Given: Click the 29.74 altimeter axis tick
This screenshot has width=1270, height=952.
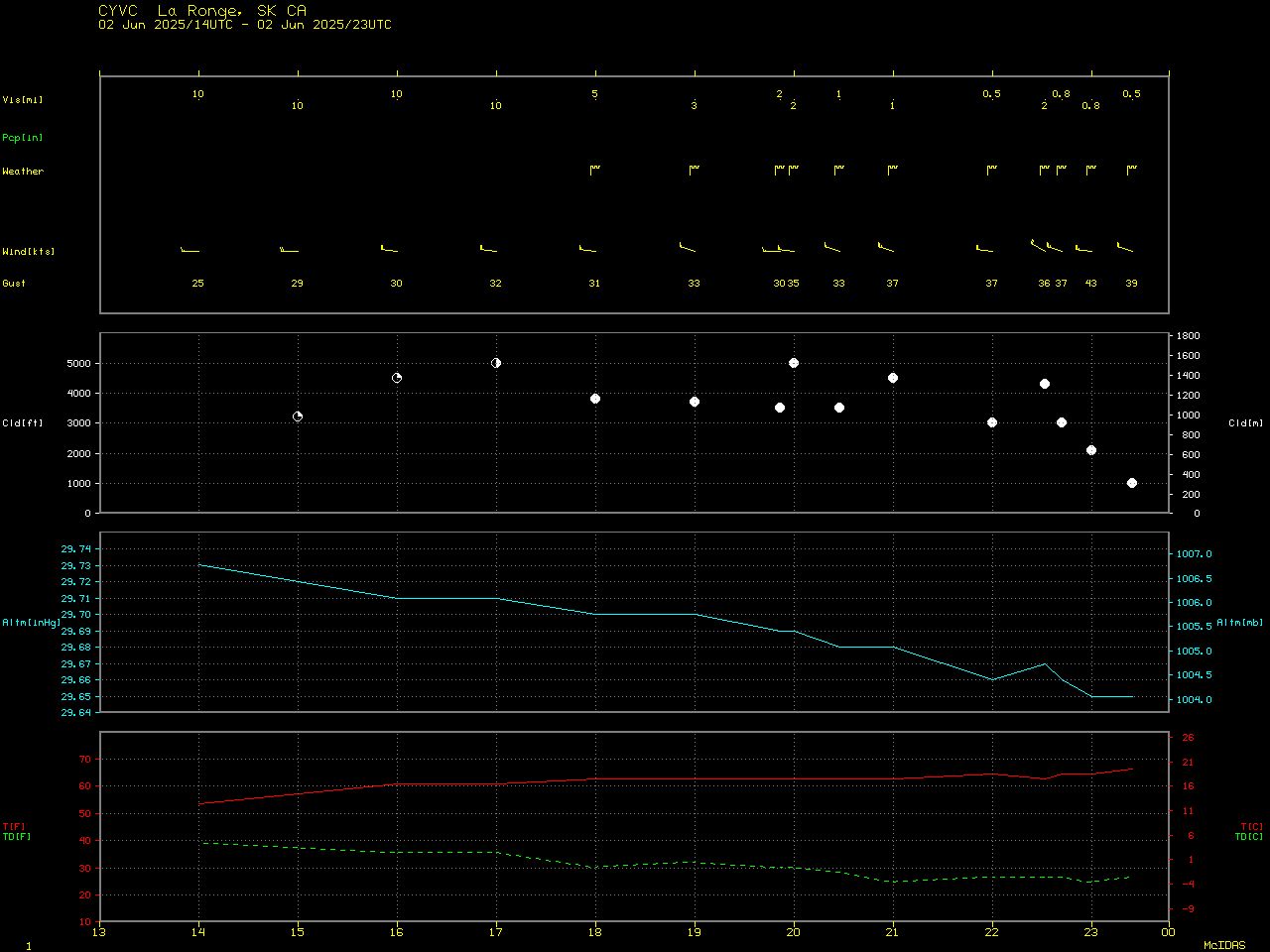Looking at the screenshot, I should [76, 549].
